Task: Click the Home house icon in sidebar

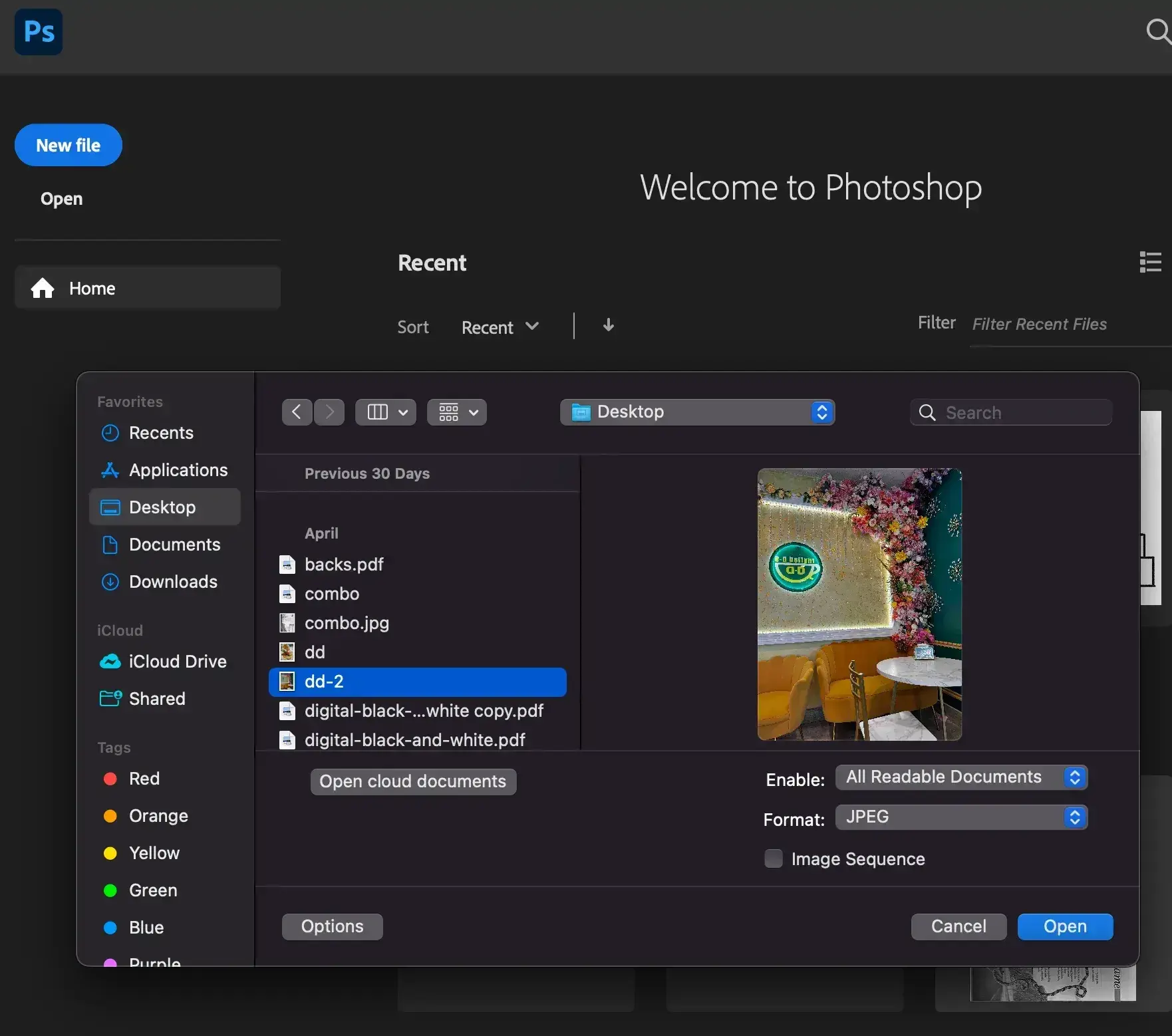Action: pos(41,288)
